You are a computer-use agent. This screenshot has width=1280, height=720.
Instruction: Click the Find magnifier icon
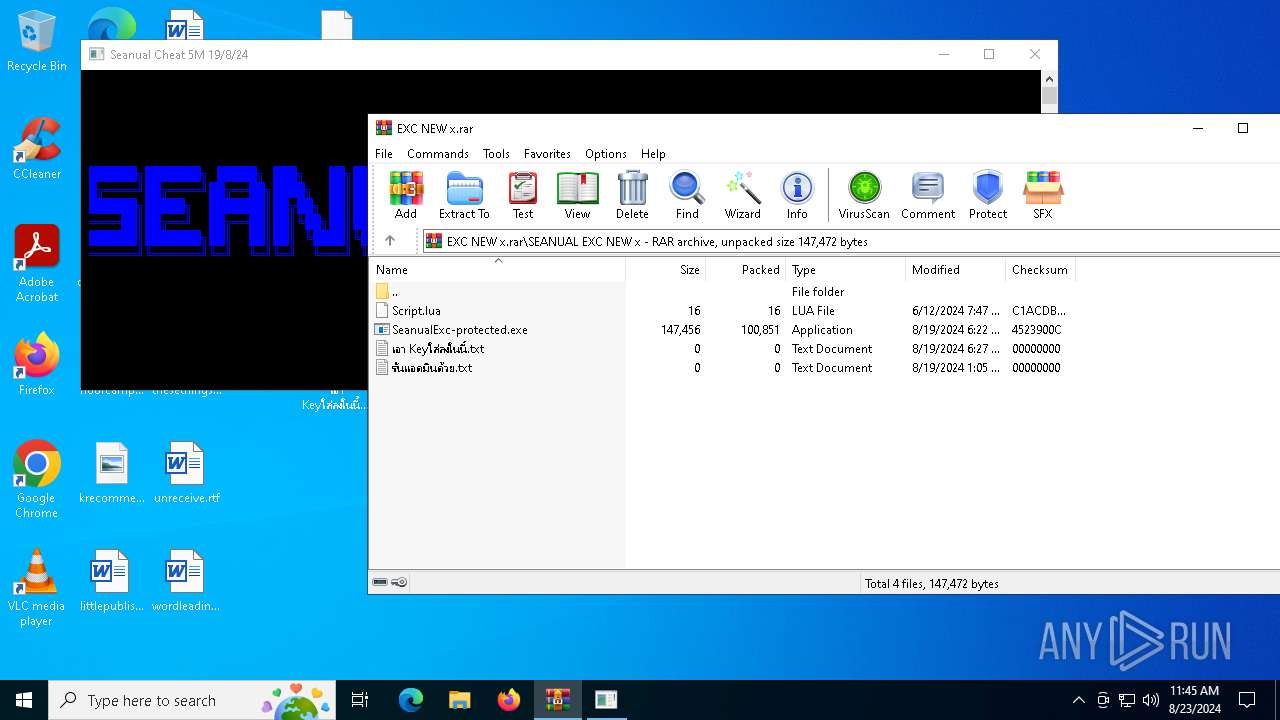point(687,195)
